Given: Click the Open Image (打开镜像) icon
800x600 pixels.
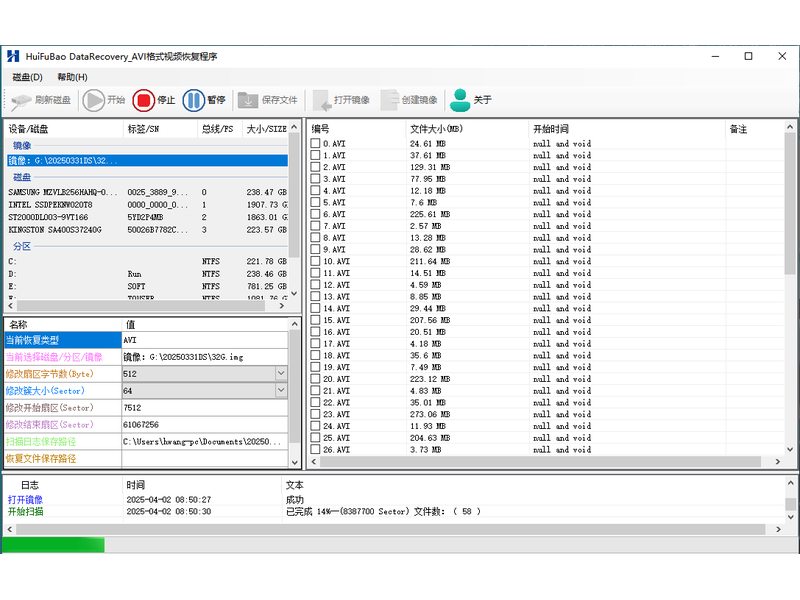Looking at the screenshot, I should pyautogui.click(x=322, y=101).
